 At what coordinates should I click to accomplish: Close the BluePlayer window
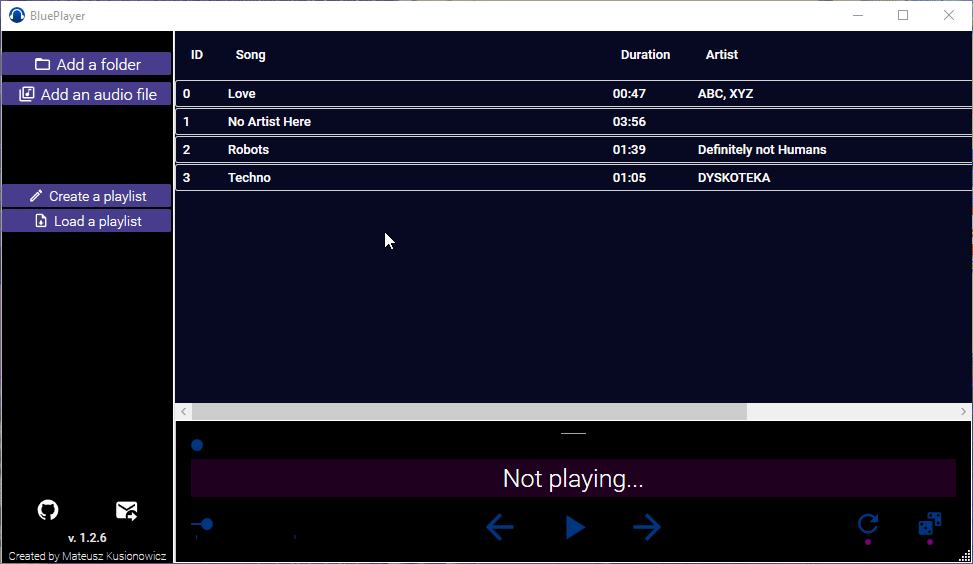pyautogui.click(x=949, y=16)
